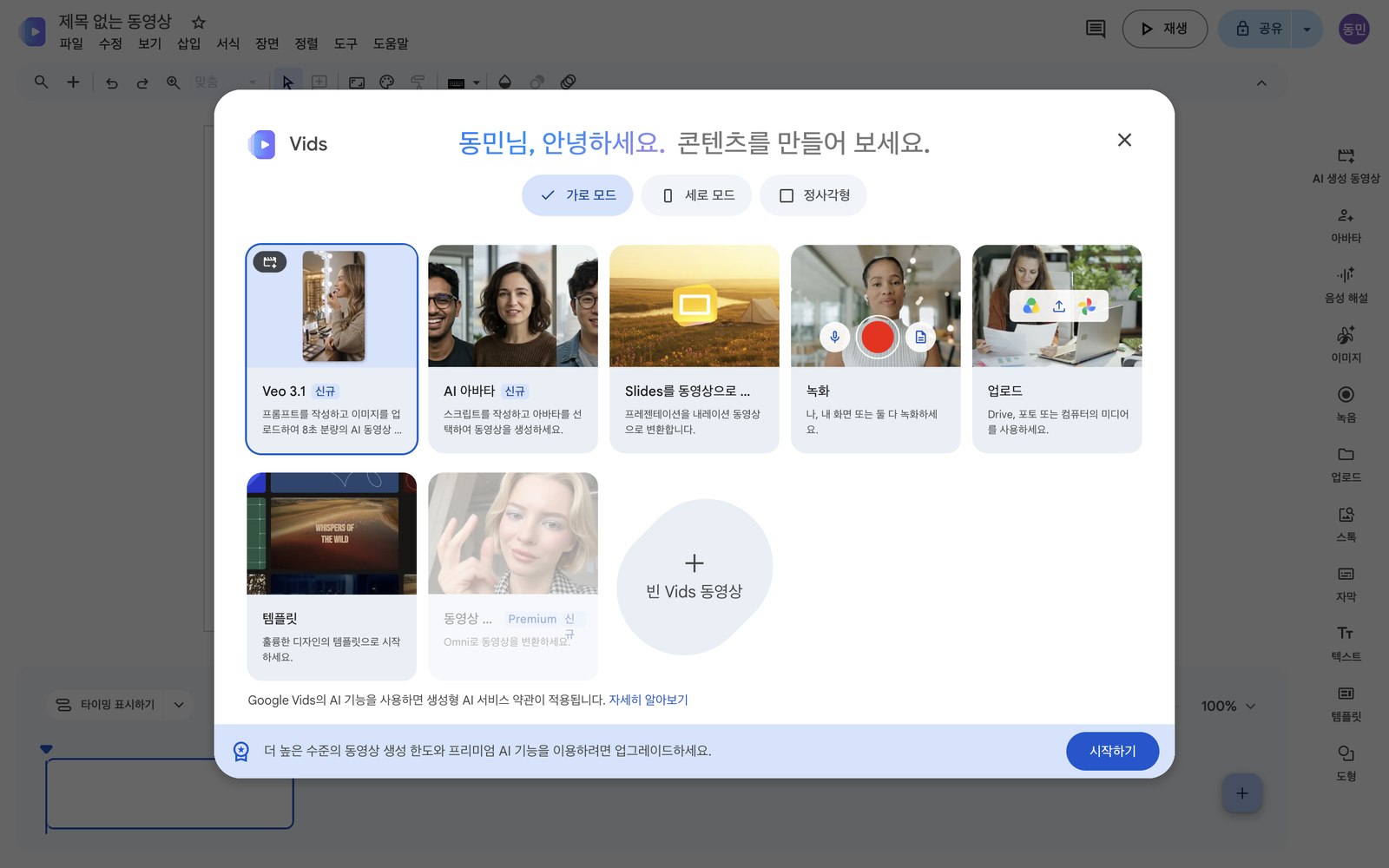1389x868 pixels.
Task: Click the zoom magnifier tool
Action: (173, 82)
